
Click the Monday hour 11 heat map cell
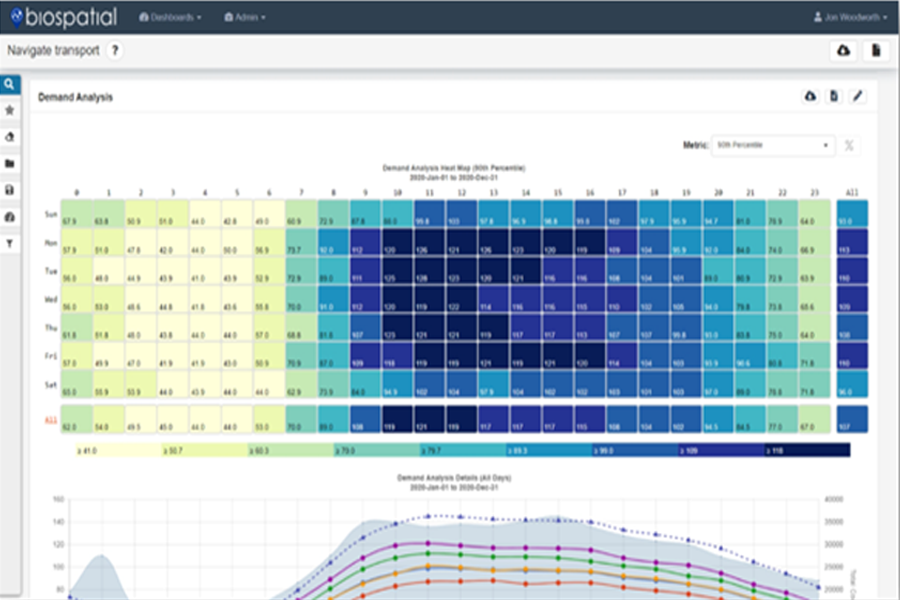[429, 242]
